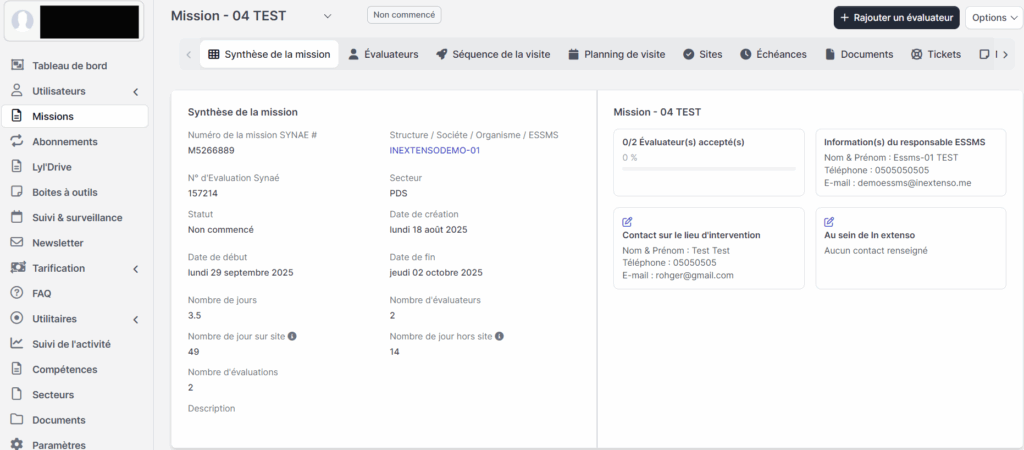Switch to the Planning de visite tab
1024x450 pixels.
pos(617,54)
